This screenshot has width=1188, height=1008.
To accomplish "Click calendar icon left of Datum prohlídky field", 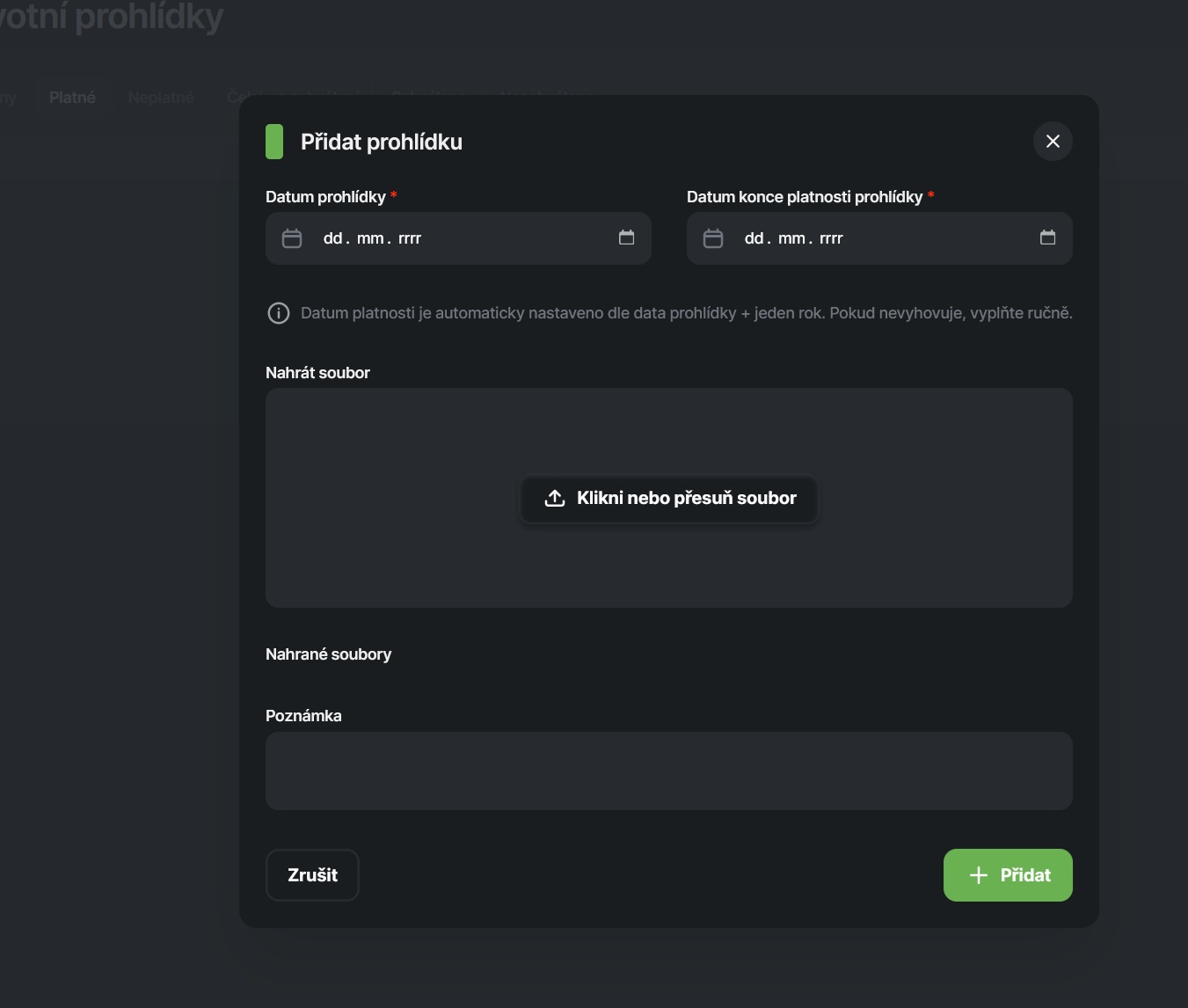I will (x=292, y=238).
